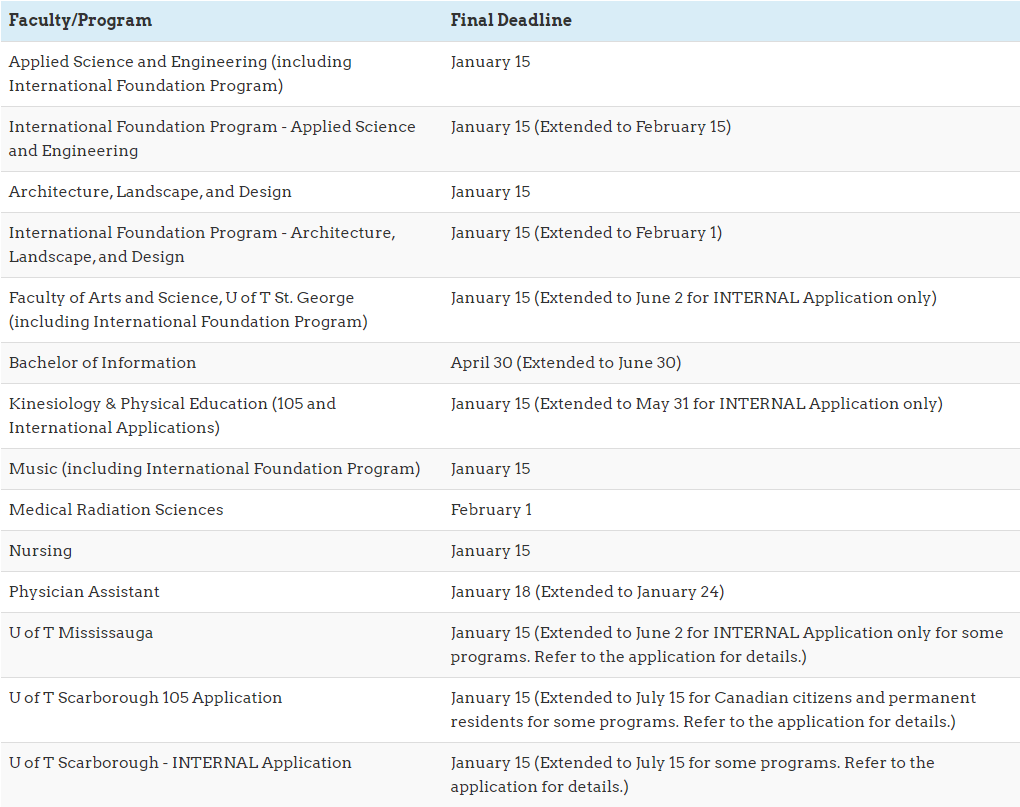Screen dimensions: 1020x807
Task: Click U of T Mississauga row name
Action: [x=81, y=633]
